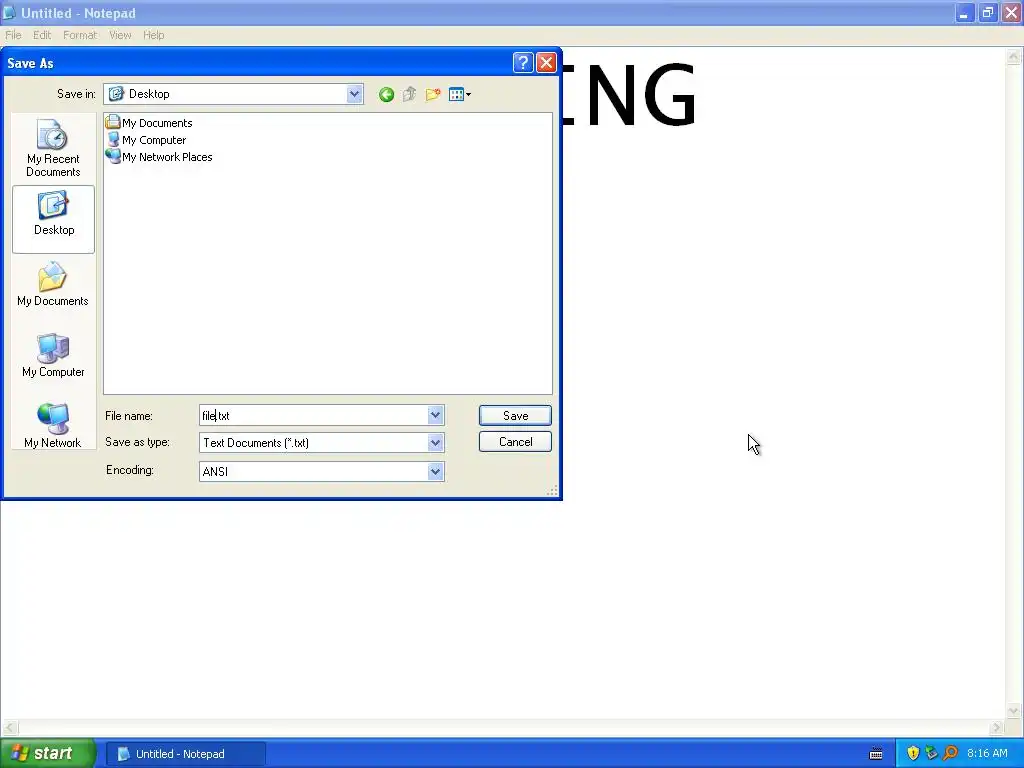Select Desktop in the places bar
Viewport: 1024px width, 768px height.
click(54, 219)
